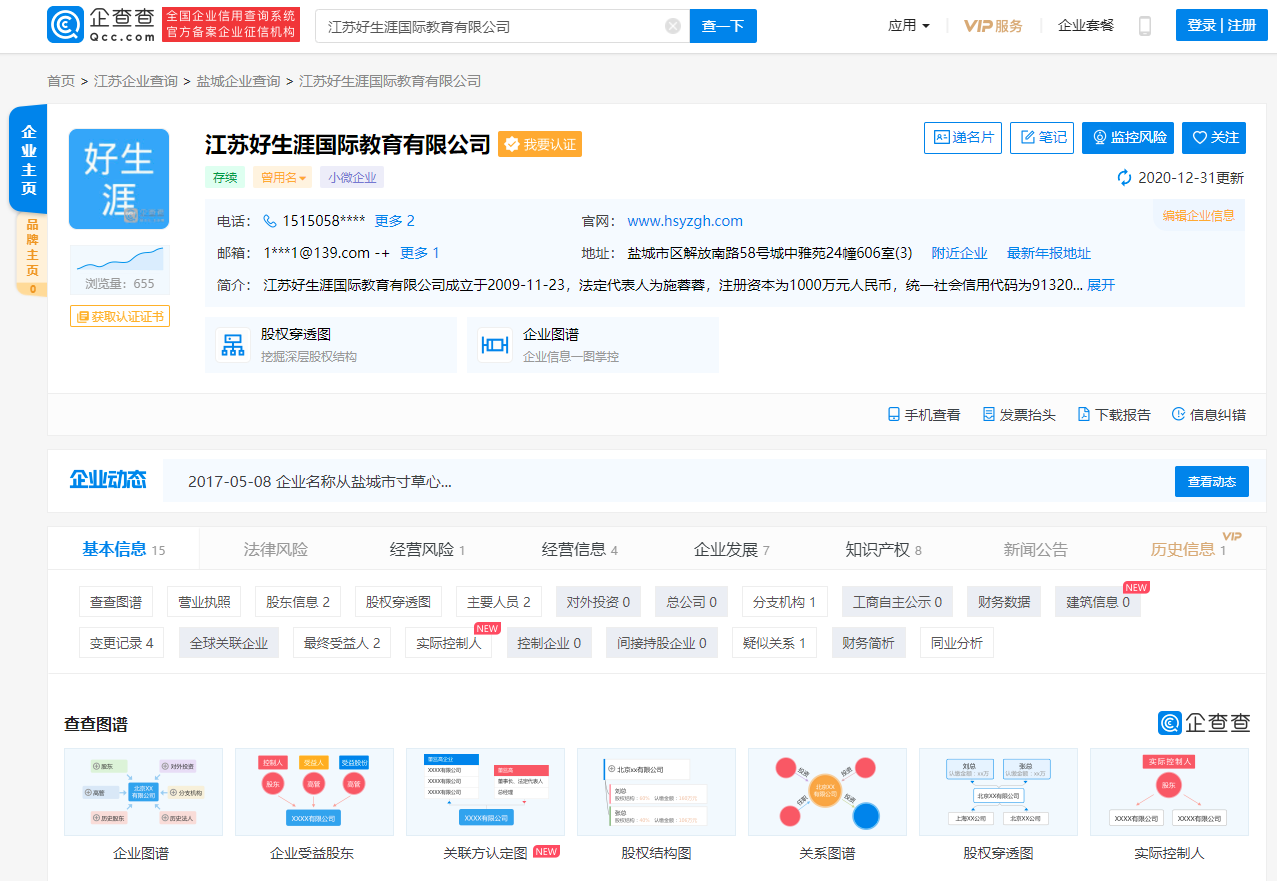Switch to 基本信息 tab
The image size is (1277, 881).
coord(124,549)
